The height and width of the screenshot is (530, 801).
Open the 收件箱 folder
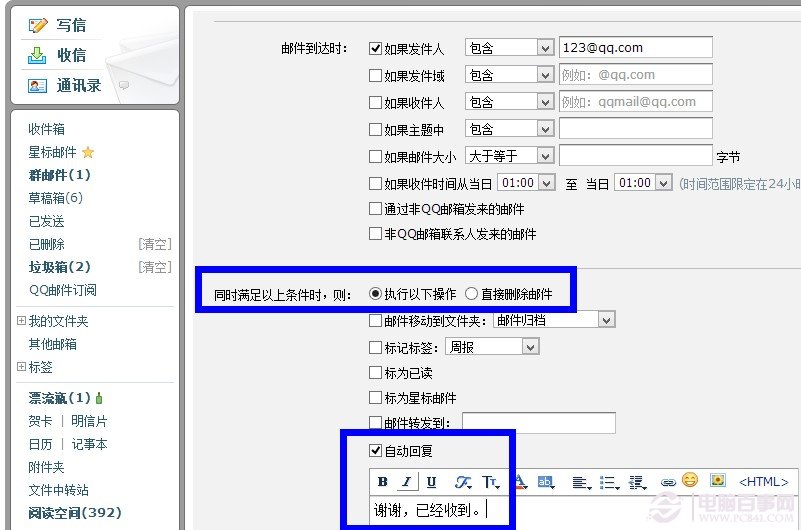[46, 129]
